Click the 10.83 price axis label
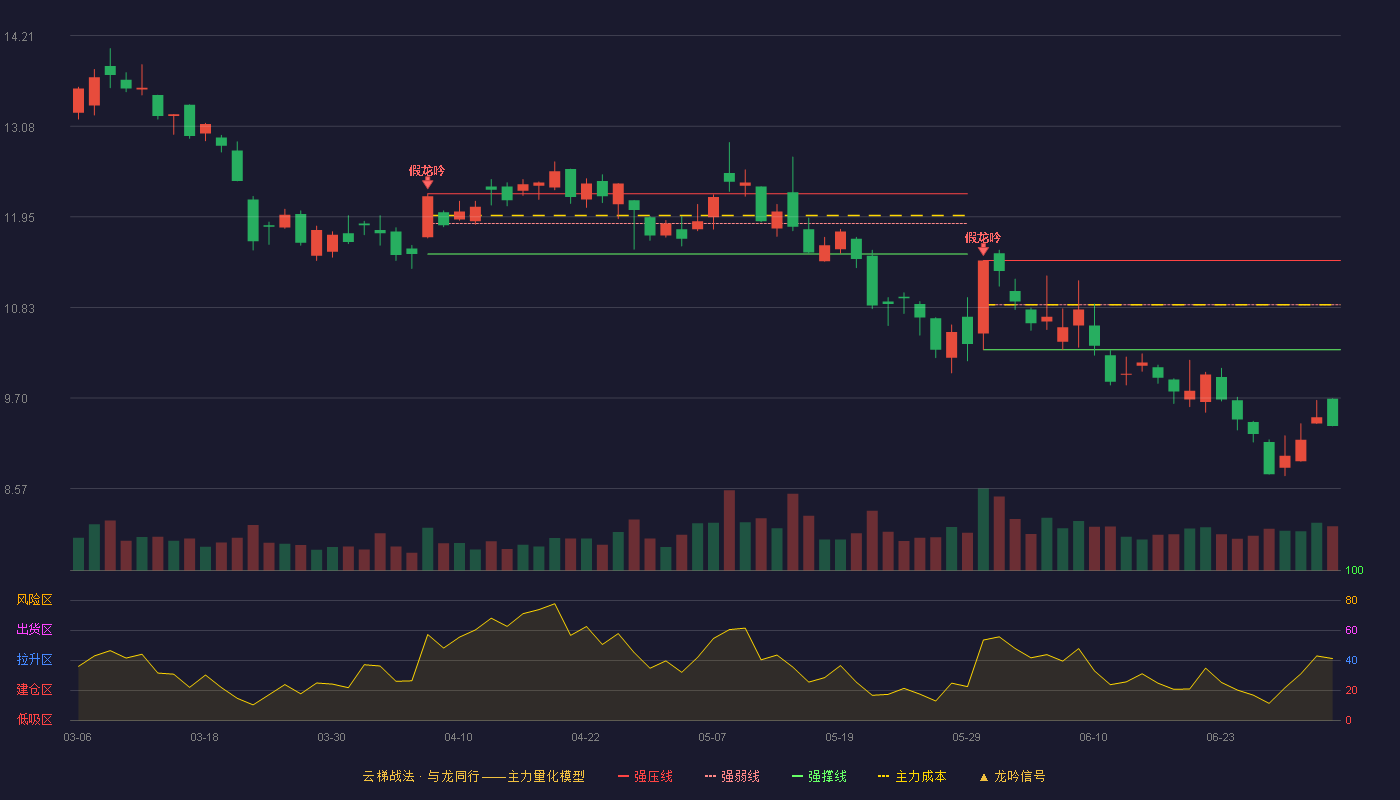The width and height of the screenshot is (1400, 800). pyautogui.click(x=19, y=309)
